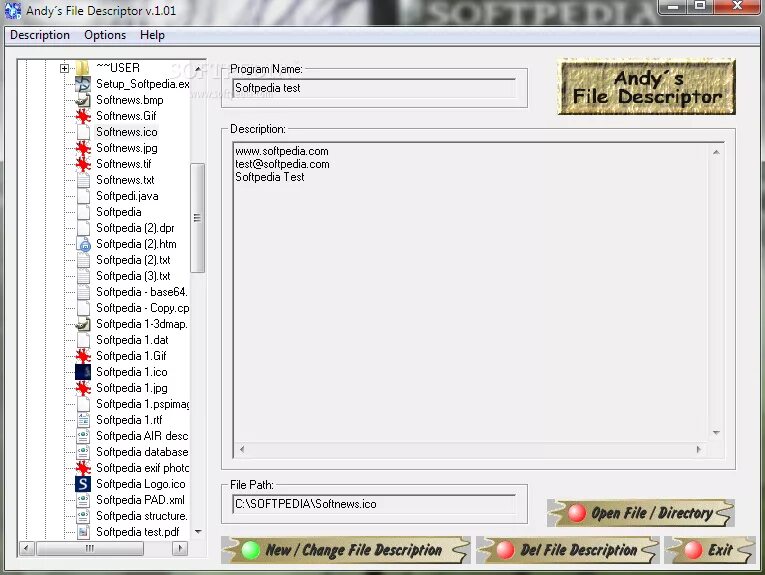The image size is (765, 575).
Task: Open the Description menu
Action: click(40, 35)
